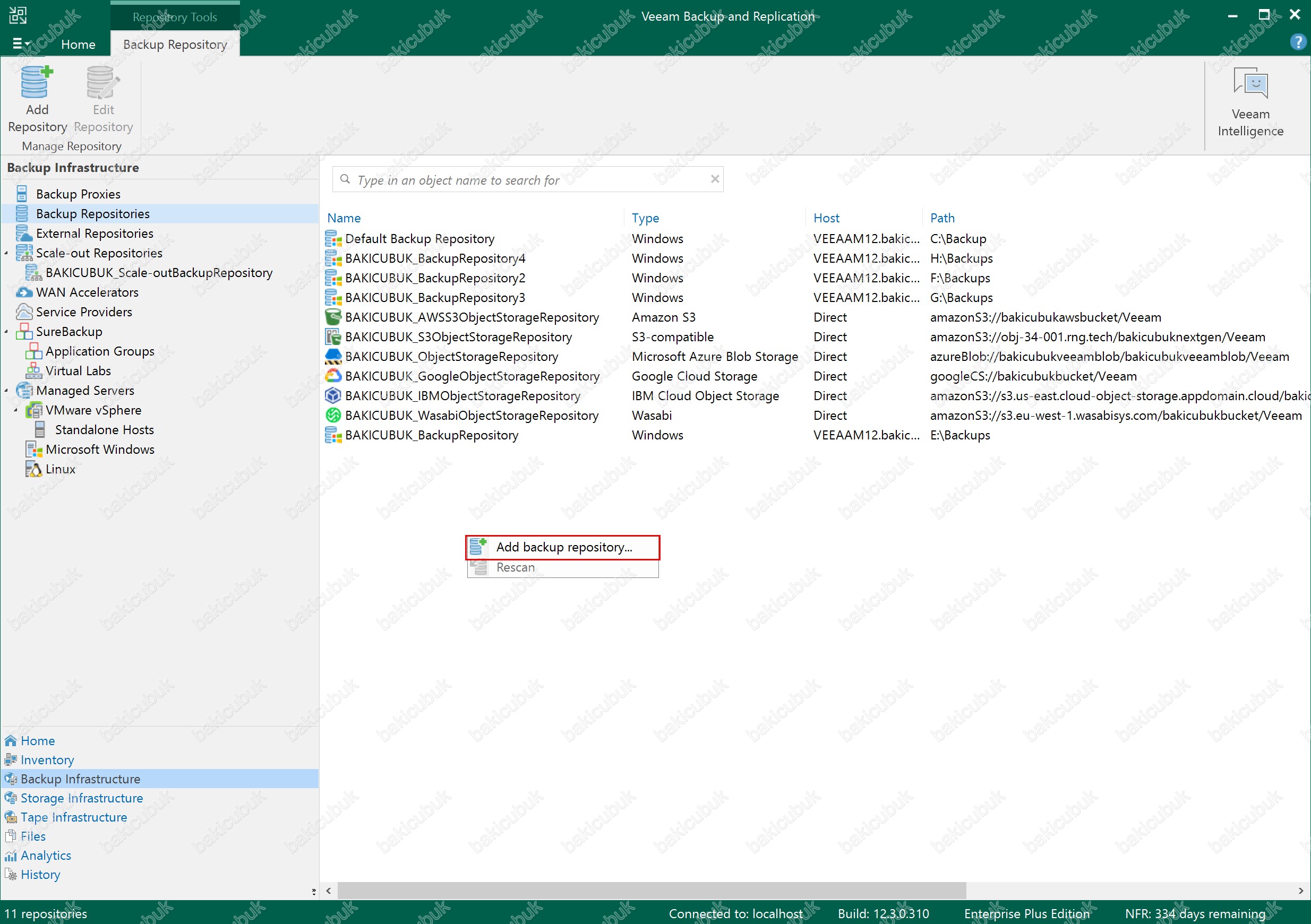Choose Add backup repository from context menu
The image size is (1311, 924).
(563, 547)
